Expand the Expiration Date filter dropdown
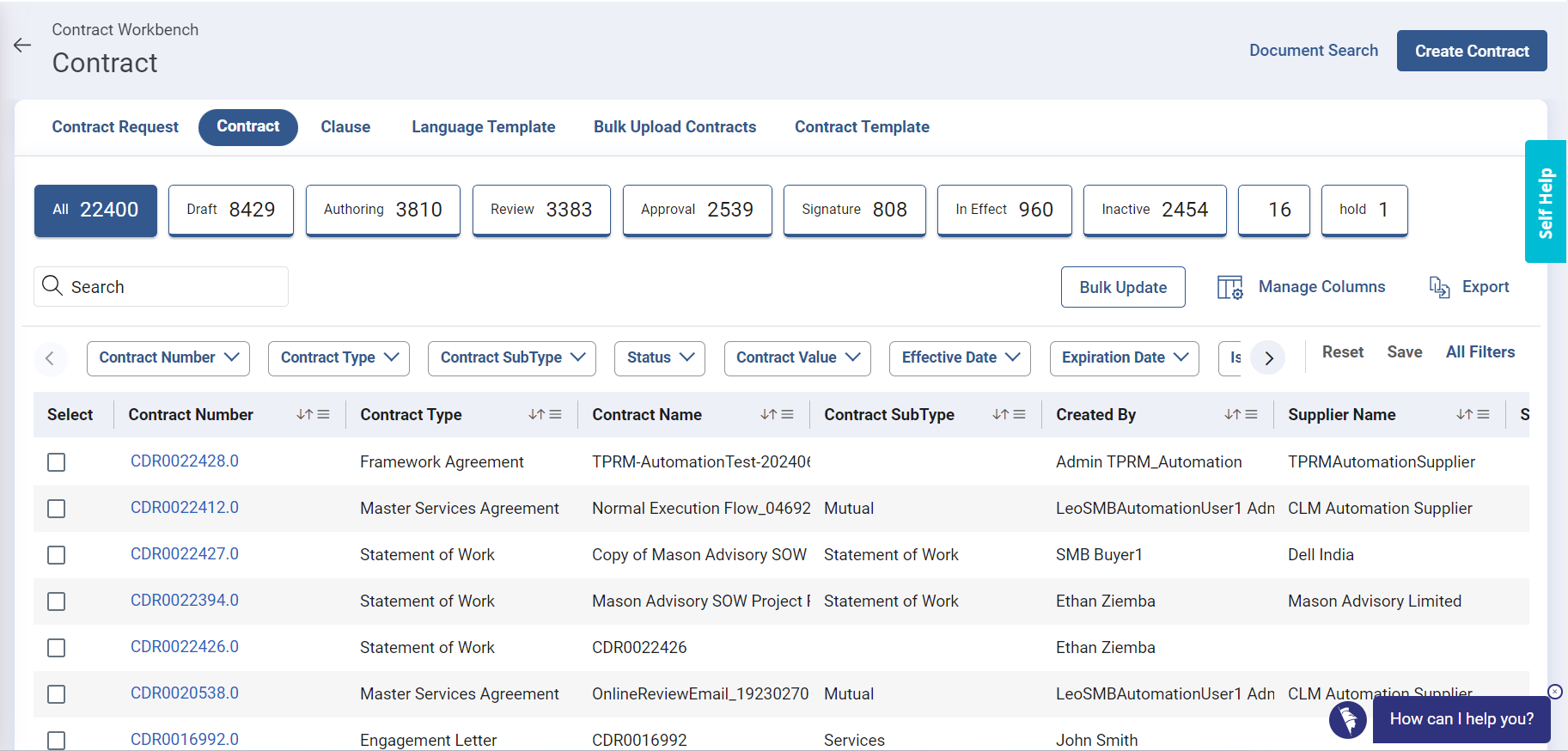 click(1124, 358)
